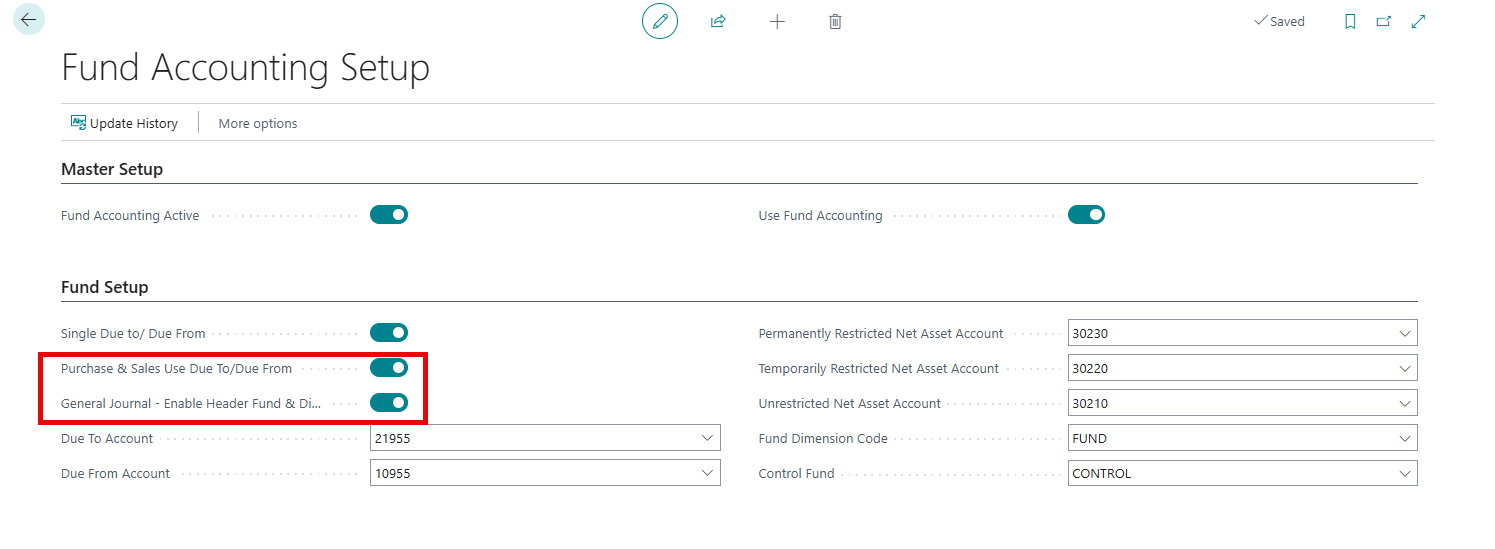Open Fund Dimension Code dropdown arrow
This screenshot has width=1495, height=549.
pos(1405,438)
